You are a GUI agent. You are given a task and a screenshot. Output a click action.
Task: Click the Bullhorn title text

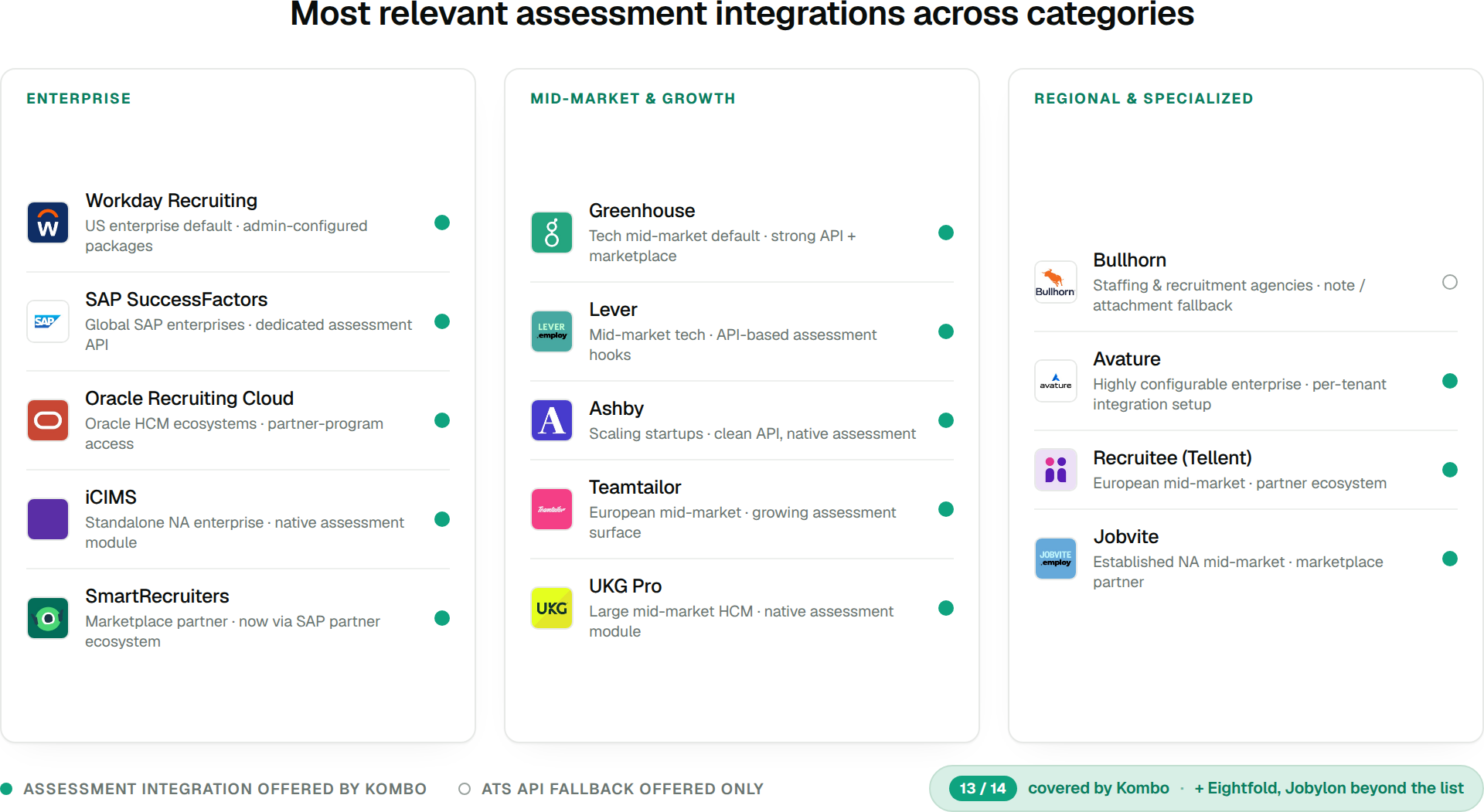(1129, 260)
